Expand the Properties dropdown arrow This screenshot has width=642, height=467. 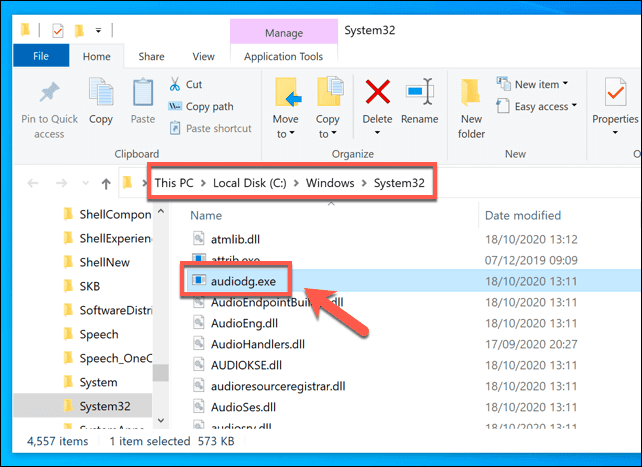pos(615,132)
